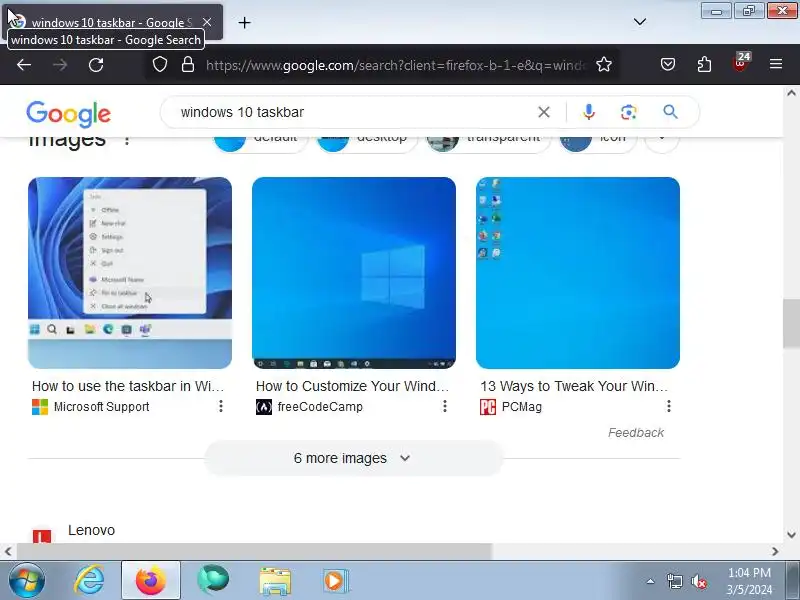Open muted volume tray icon

coord(699,581)
